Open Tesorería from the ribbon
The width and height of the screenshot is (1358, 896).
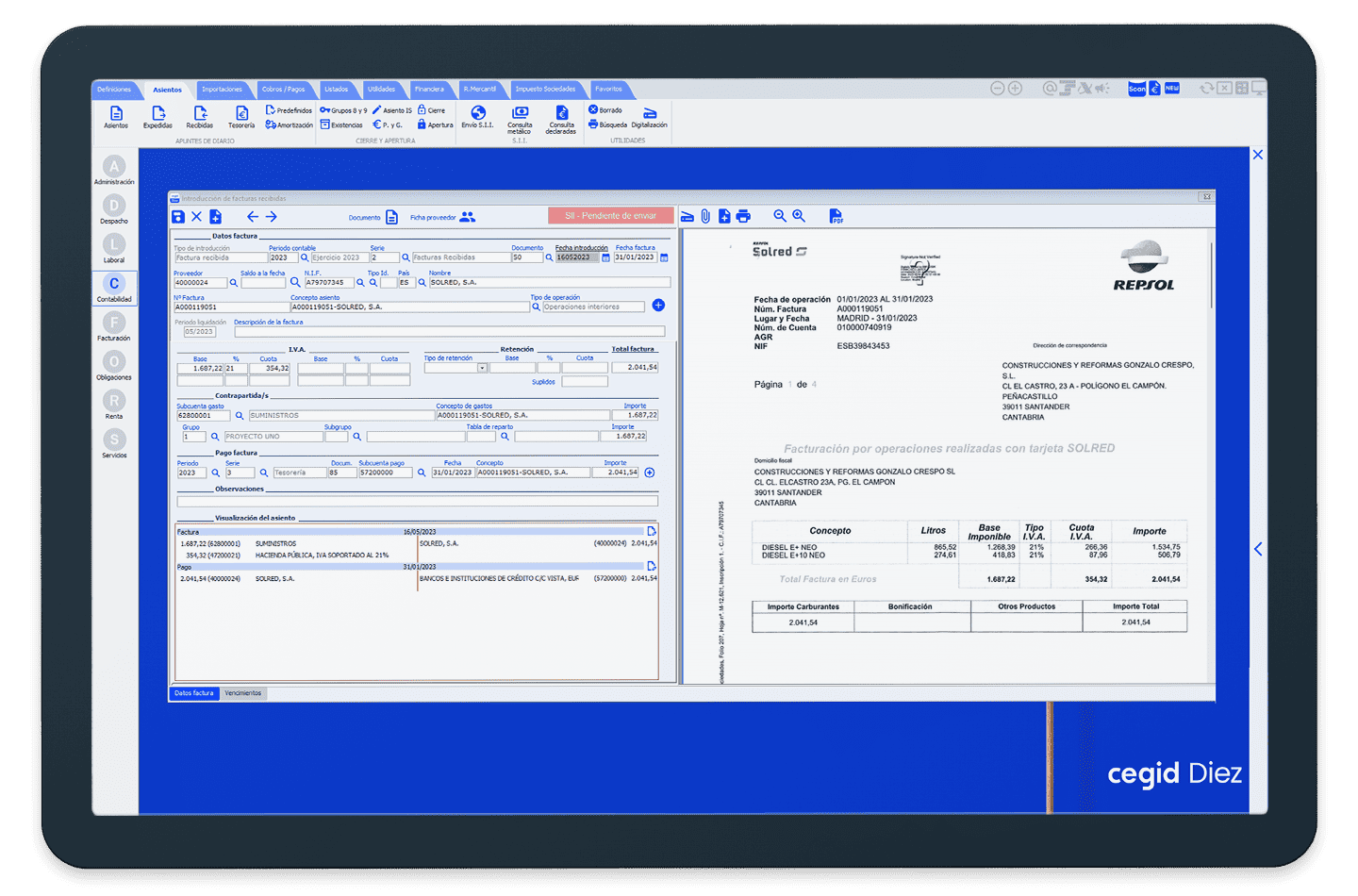241,115
